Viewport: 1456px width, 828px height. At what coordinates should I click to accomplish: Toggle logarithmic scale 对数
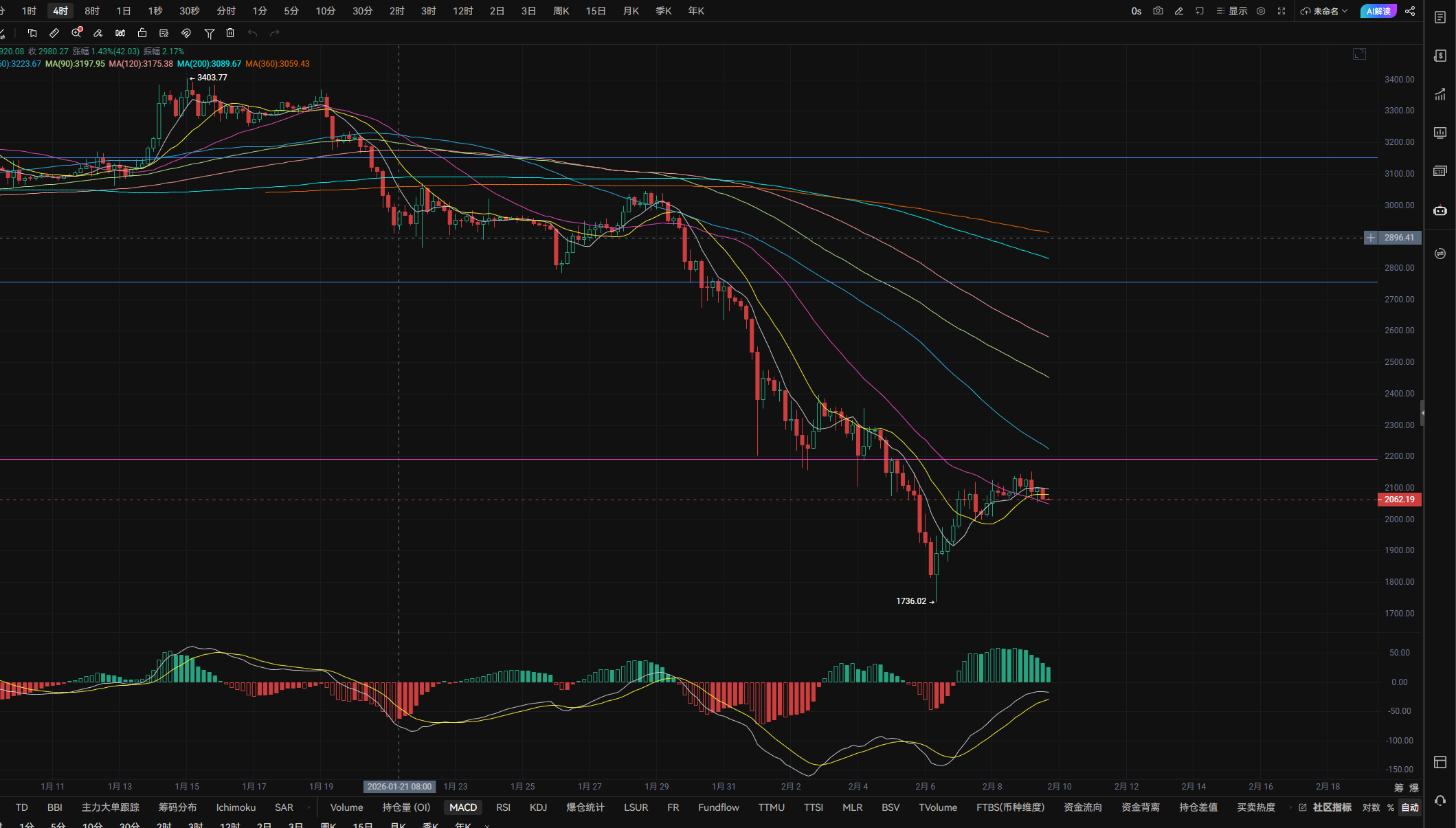(1371, 807)
